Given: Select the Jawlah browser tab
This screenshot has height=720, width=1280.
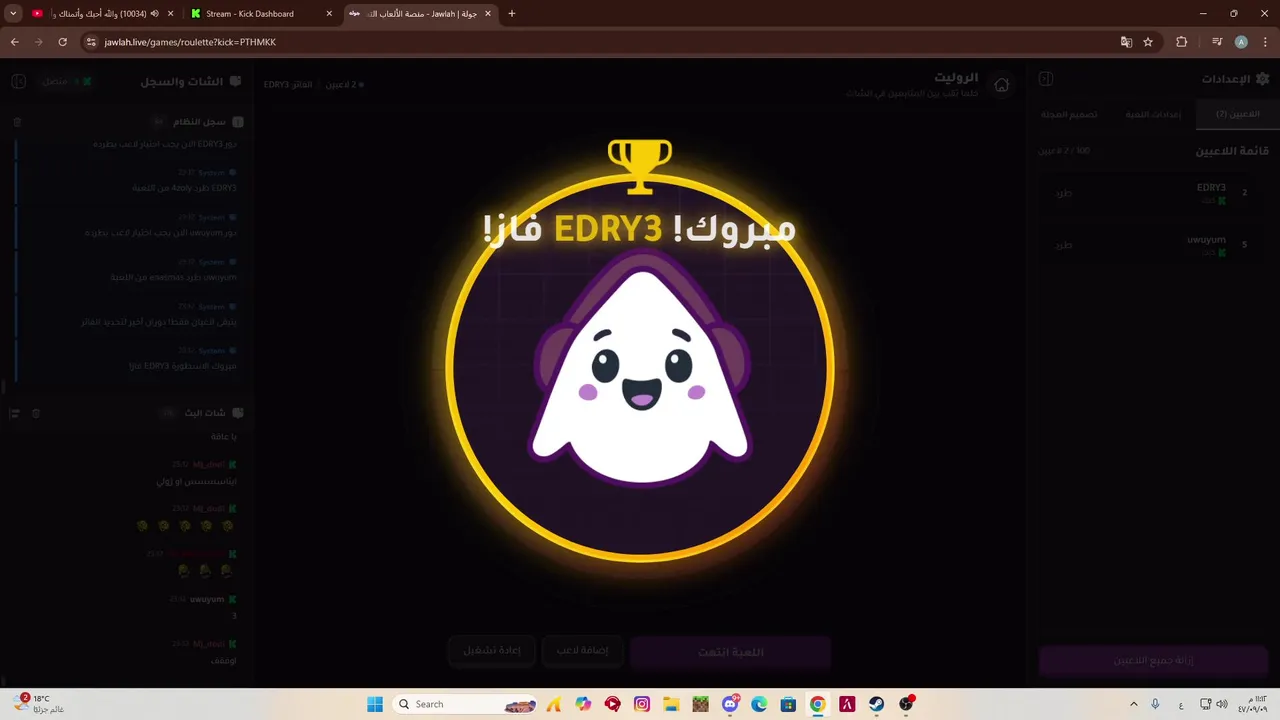Looking at the screenshot, I should coord(420,14).
